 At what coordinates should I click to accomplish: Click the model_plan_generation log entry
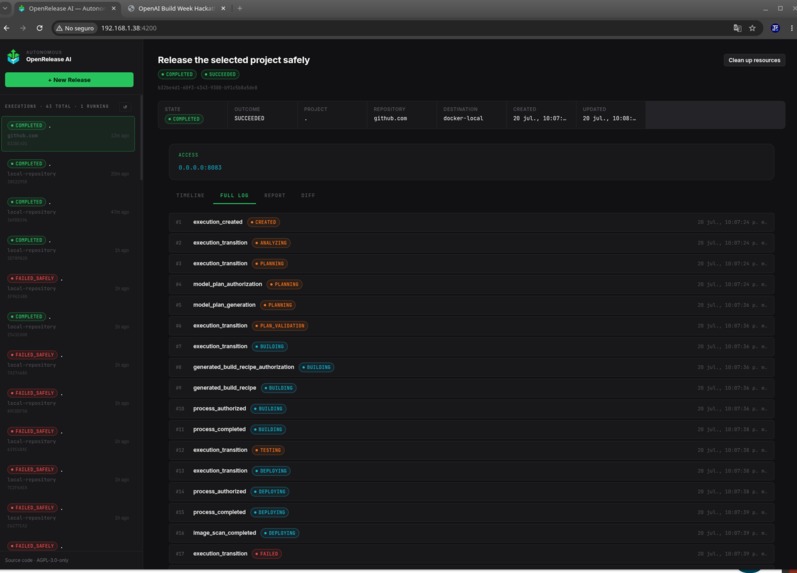point(471,305)
